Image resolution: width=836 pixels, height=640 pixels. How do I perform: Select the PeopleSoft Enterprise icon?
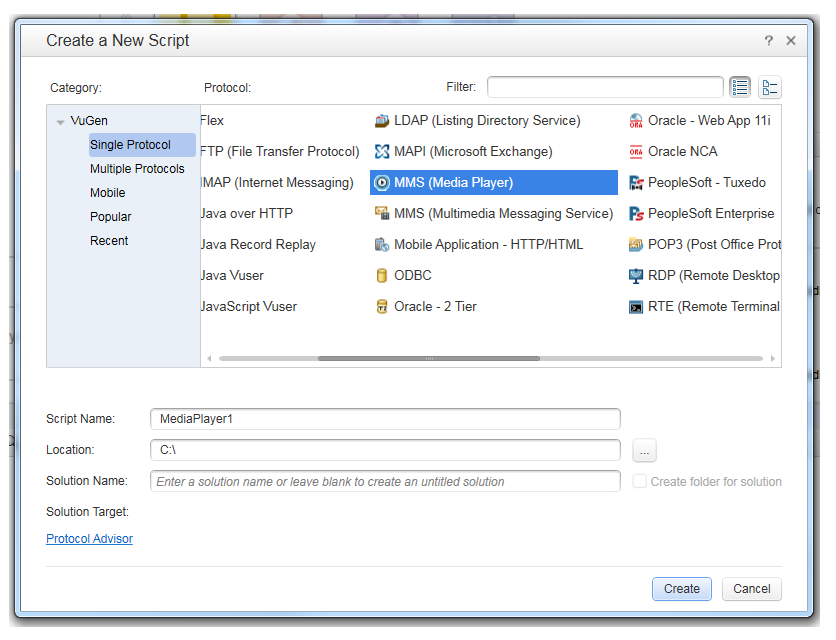[636, 214]
